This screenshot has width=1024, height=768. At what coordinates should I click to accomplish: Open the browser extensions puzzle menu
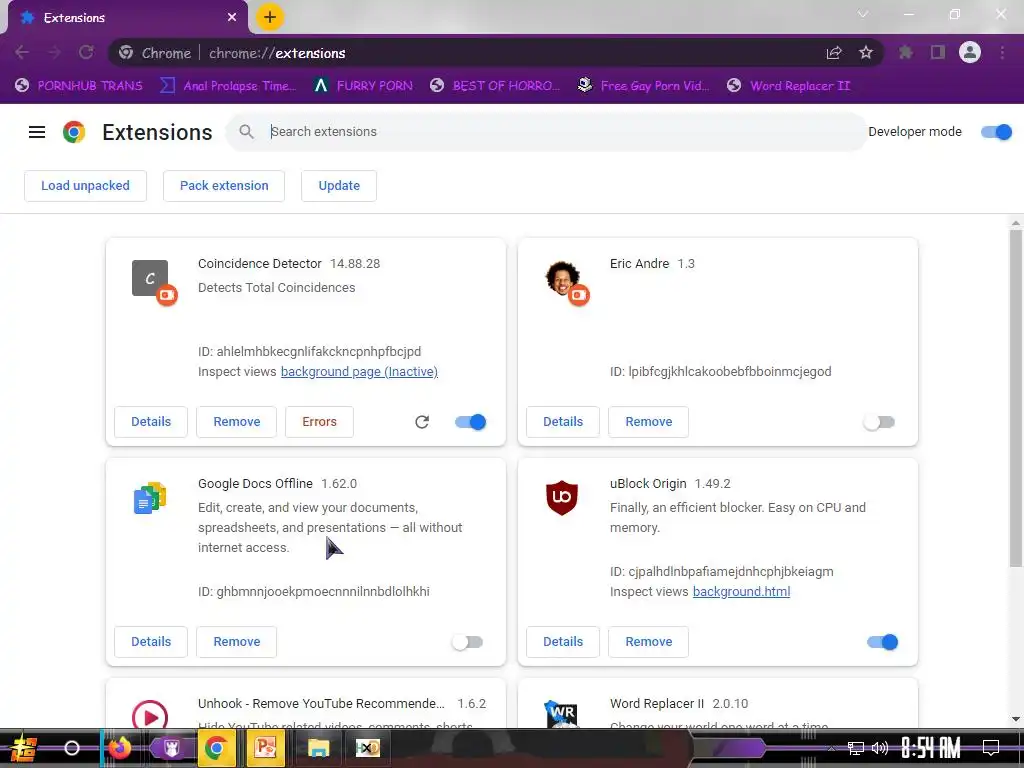pyautogui.click(x=905, y=52)
